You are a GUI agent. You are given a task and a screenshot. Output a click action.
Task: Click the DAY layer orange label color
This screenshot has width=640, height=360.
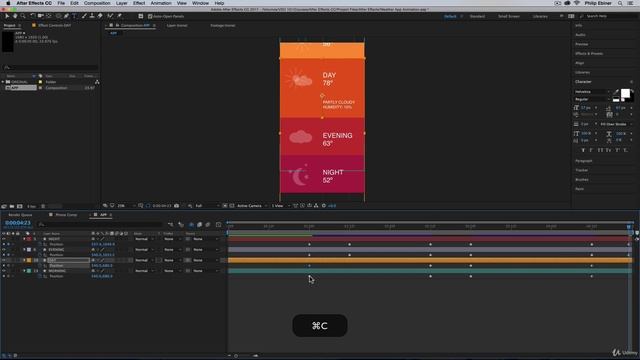click(x=29, y=260)
